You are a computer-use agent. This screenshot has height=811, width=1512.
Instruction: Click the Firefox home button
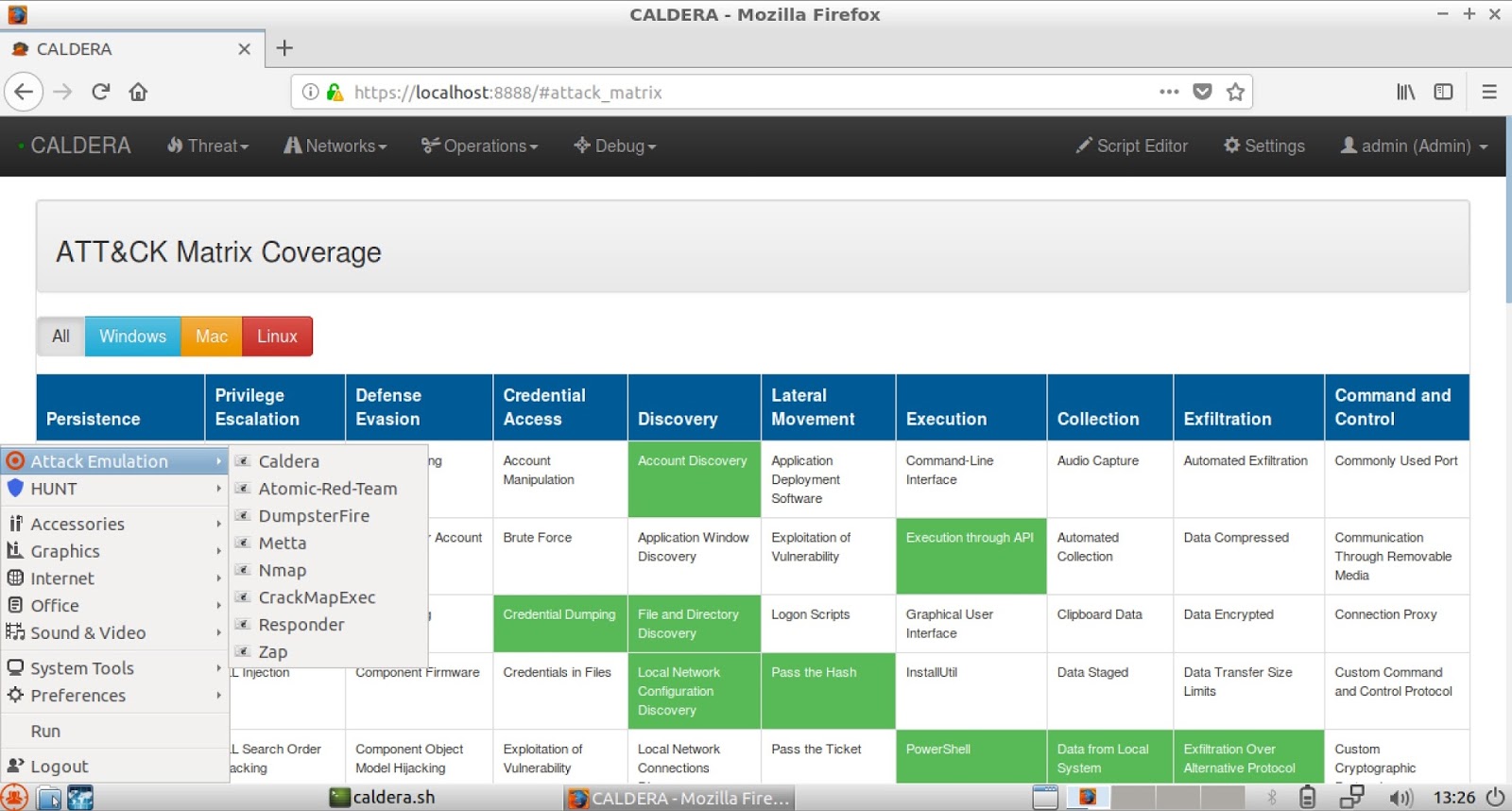138,92
